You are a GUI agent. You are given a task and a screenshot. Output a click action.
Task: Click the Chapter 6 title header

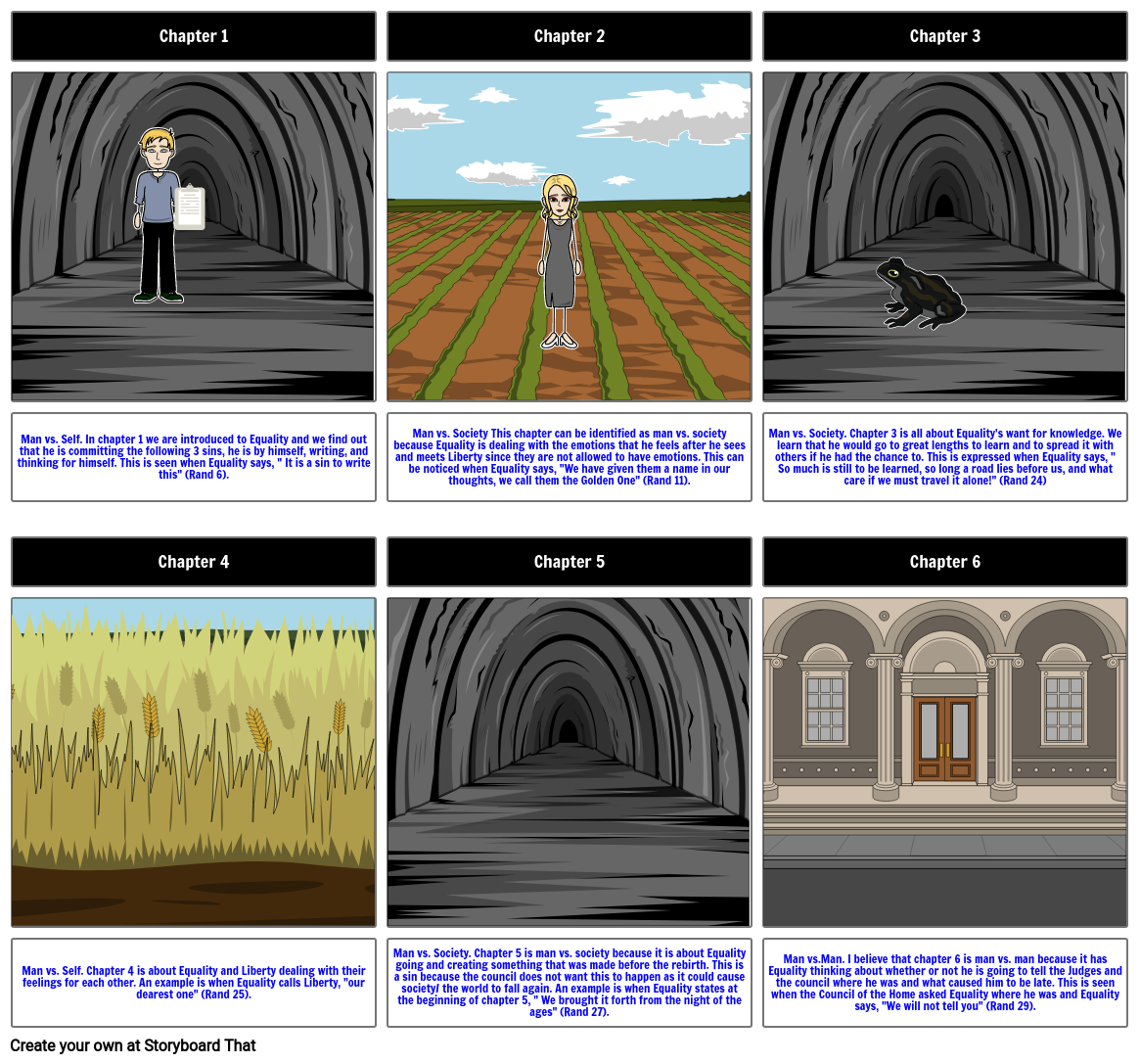pos(944,562)
